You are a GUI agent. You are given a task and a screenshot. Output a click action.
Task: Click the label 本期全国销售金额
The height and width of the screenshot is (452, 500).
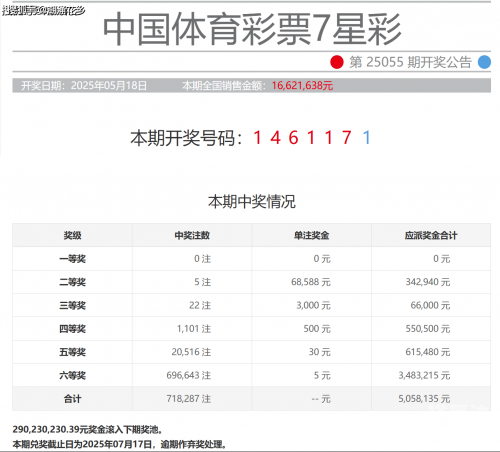[222, 86]
